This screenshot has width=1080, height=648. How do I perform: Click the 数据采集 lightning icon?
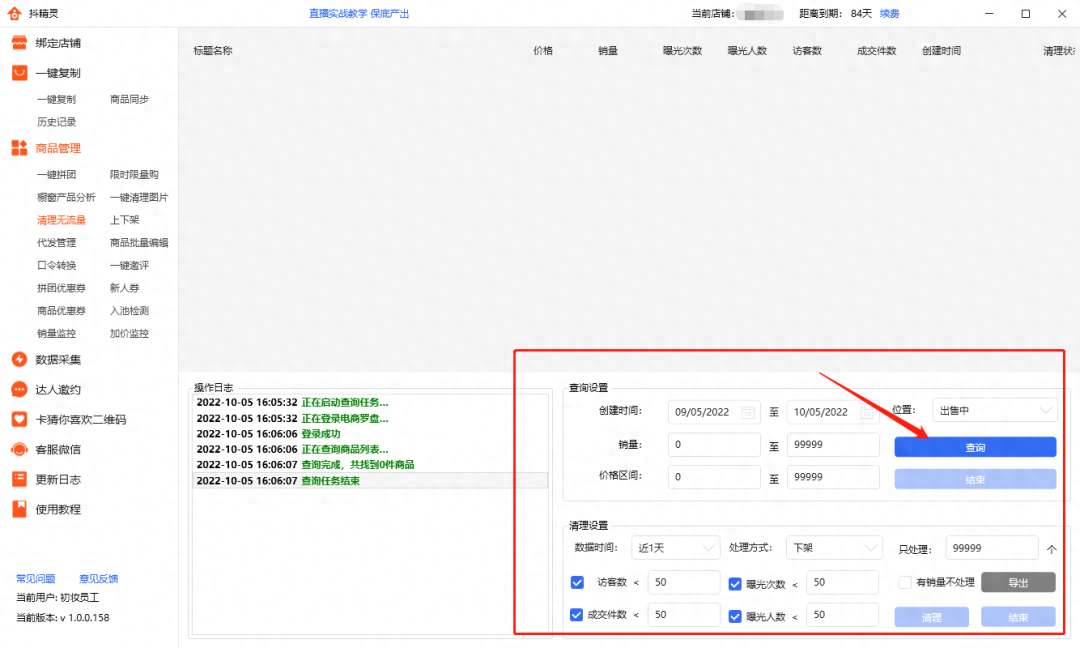click(19, 359)
